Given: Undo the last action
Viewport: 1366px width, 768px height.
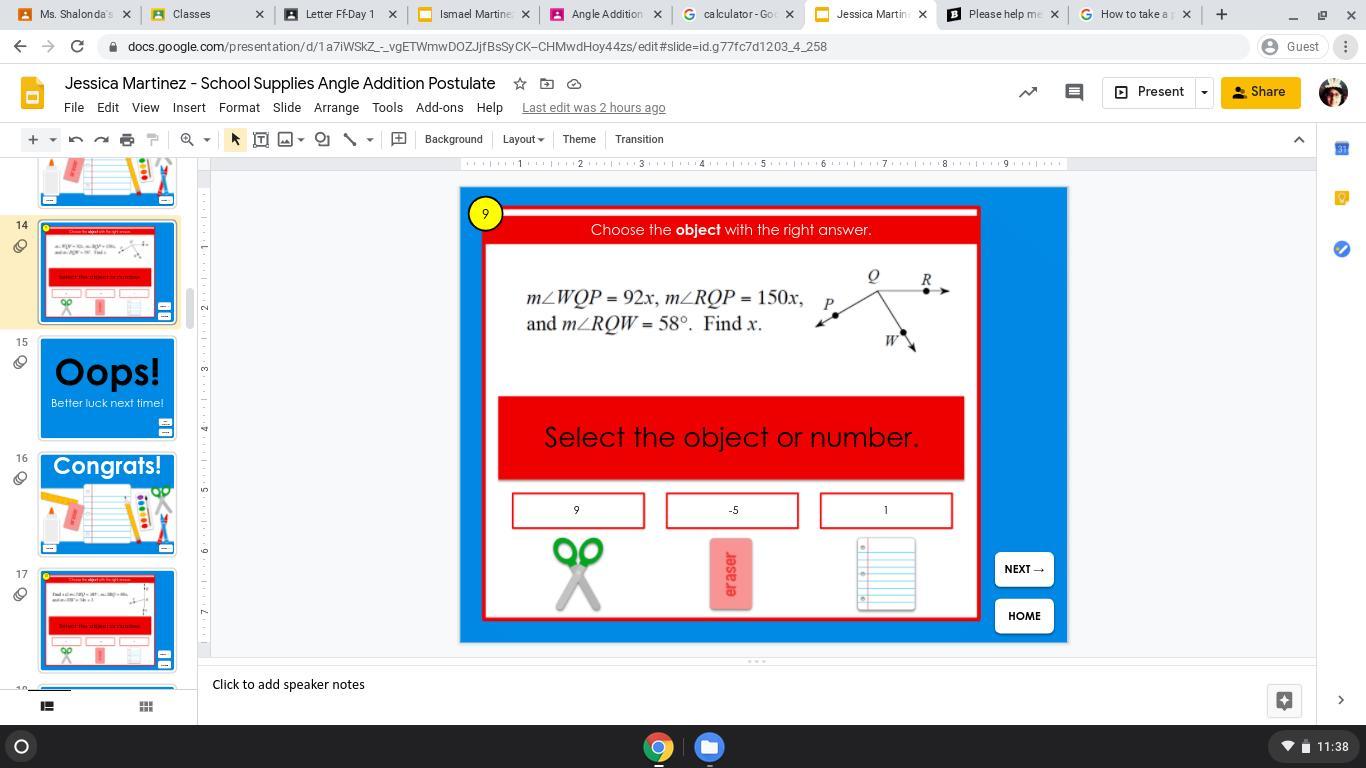Looking at the screenshot, I should pos(76,140).
